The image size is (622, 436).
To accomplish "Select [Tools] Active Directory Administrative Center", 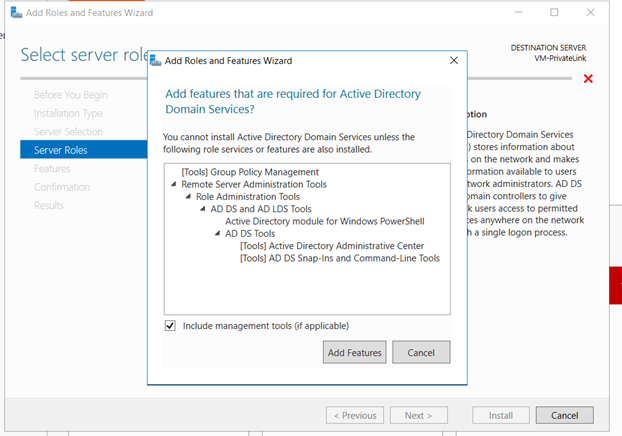I will 332,246.
